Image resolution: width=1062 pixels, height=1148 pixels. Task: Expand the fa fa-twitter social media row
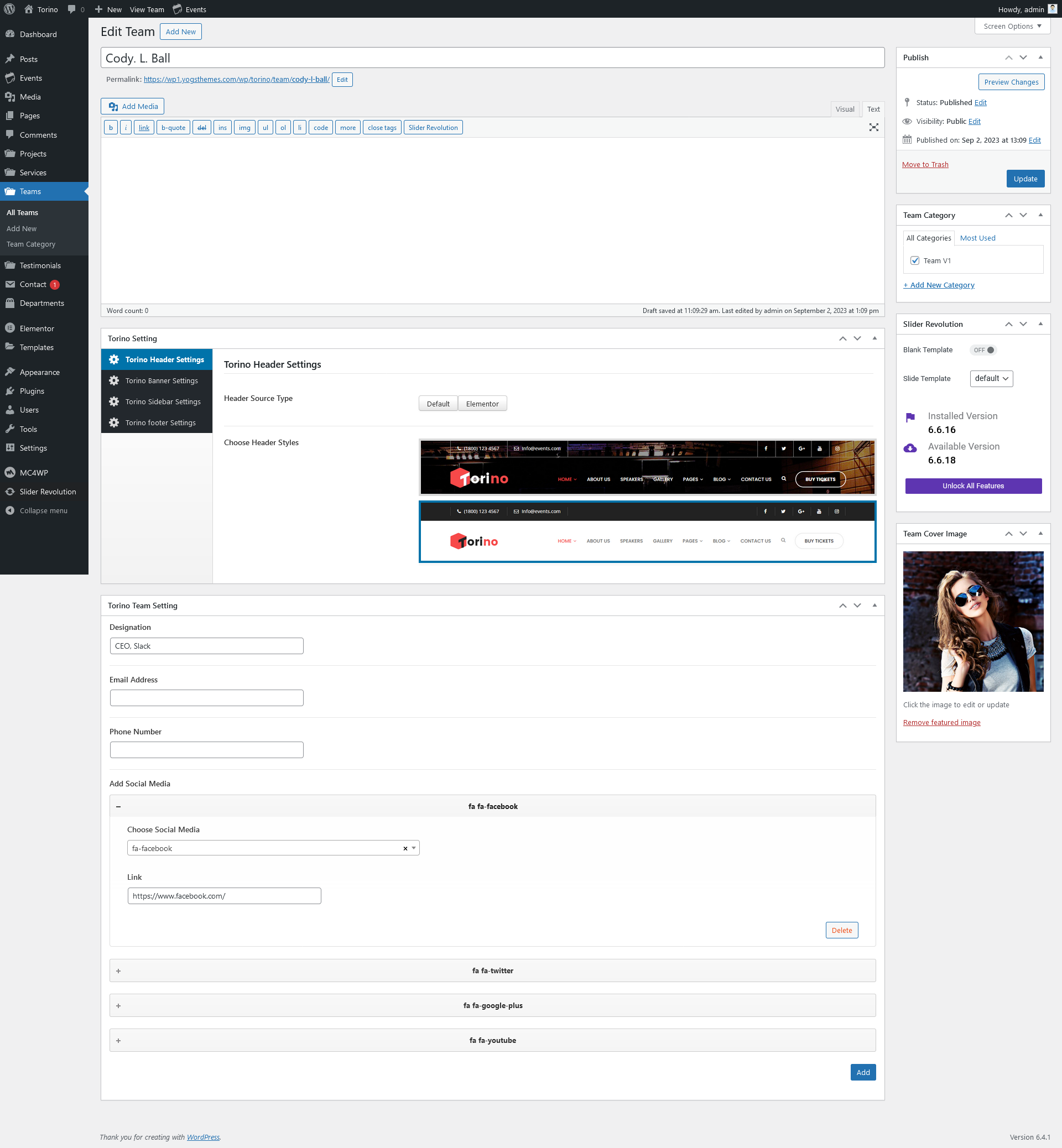click(492, 970)
